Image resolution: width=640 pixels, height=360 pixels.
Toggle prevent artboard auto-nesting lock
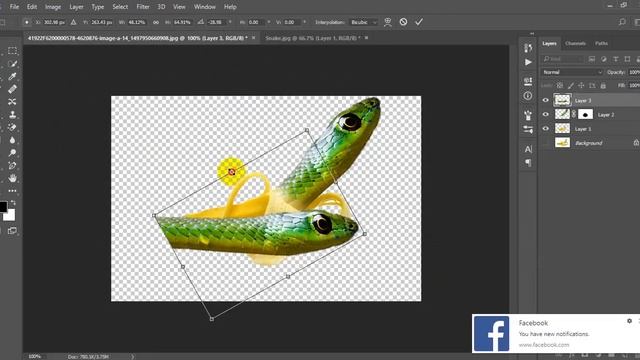pos(592,85)
